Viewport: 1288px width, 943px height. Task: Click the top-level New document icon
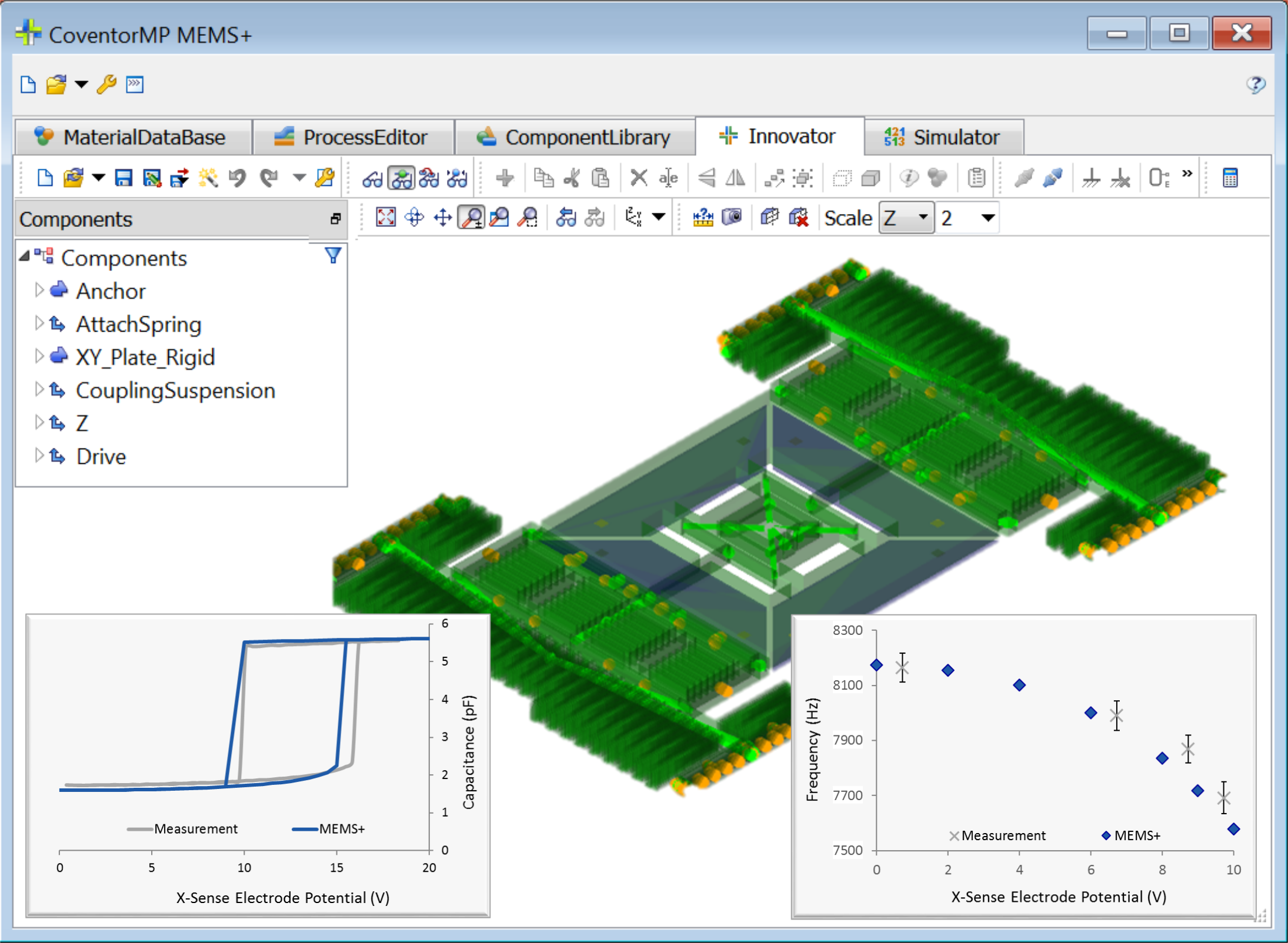point(28,85)
